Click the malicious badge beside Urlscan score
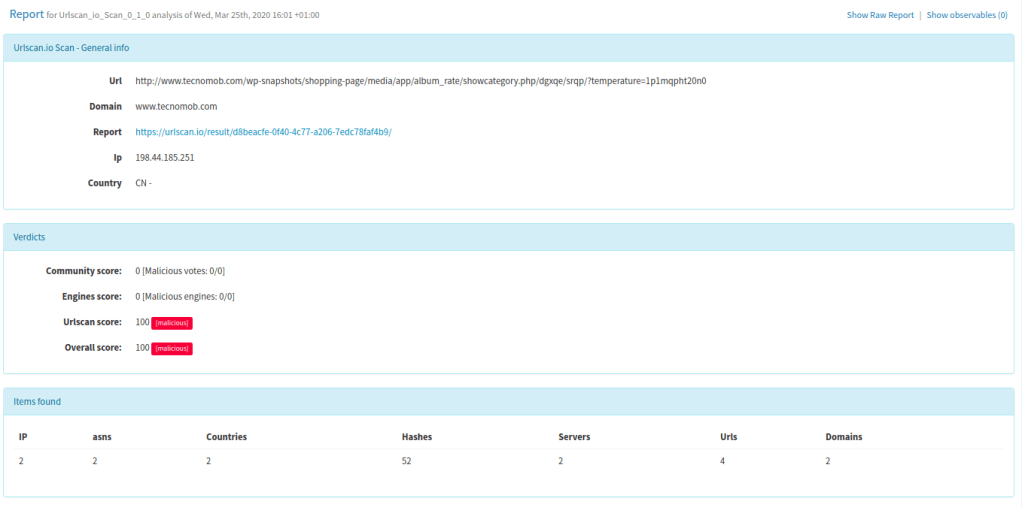The height and width of the screenshot is (507, 1022). (x=171, y=323)
